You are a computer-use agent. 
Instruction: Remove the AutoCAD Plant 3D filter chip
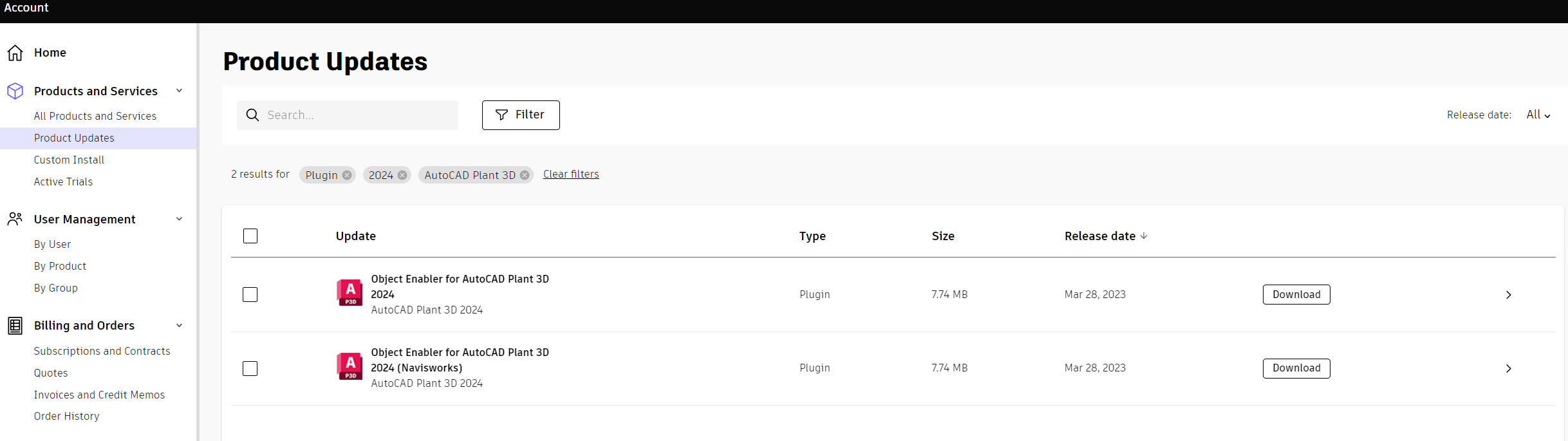click(x=525, y=175)
